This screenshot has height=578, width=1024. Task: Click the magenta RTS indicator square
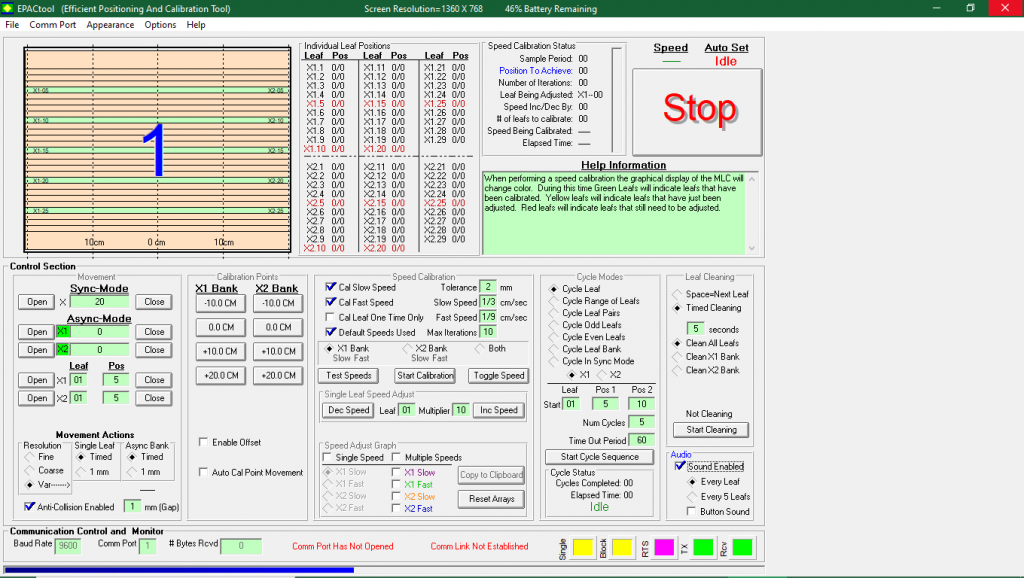coord(663,547)
